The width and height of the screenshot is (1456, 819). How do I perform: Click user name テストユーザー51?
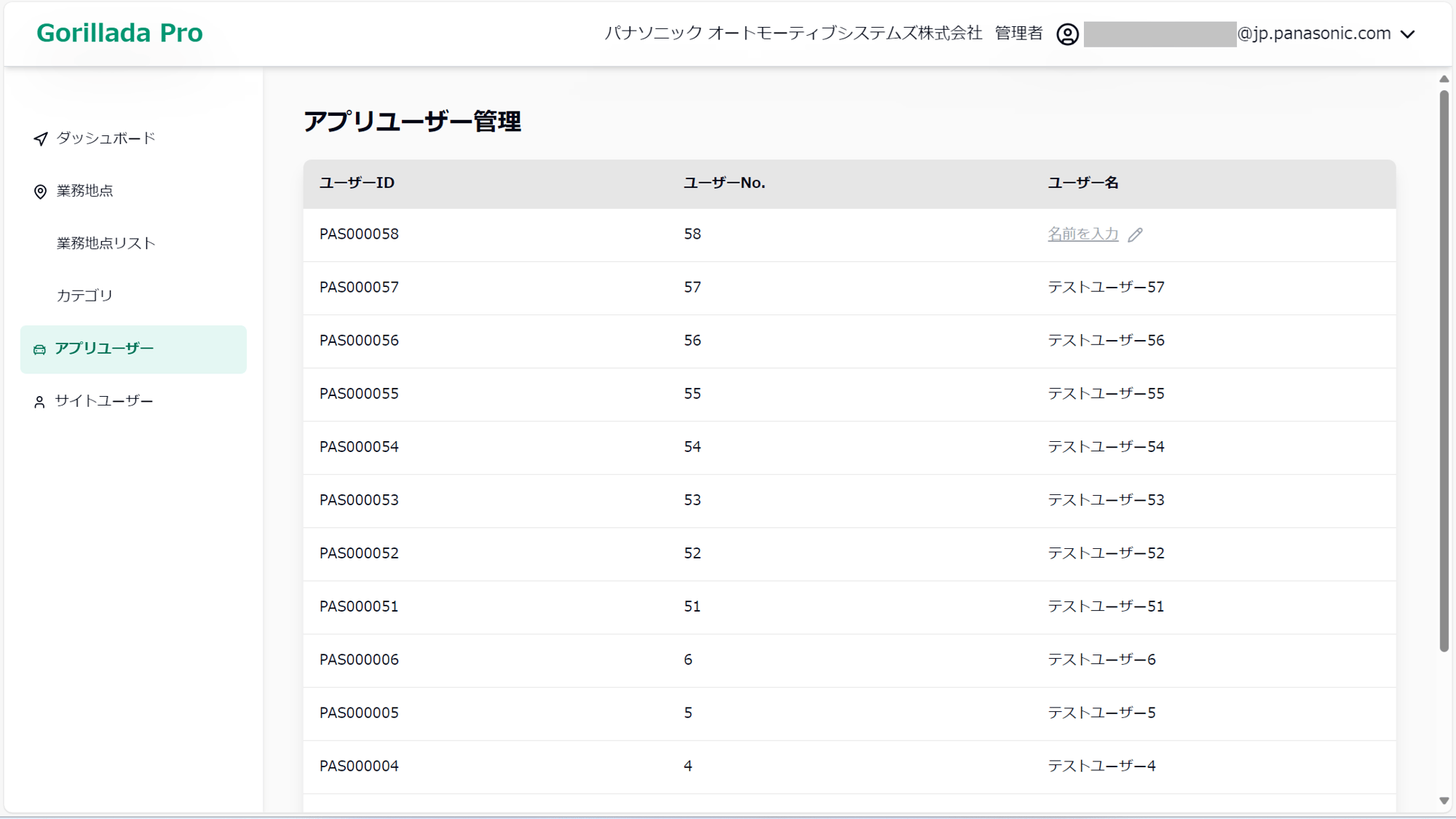tap(1106, 606)
